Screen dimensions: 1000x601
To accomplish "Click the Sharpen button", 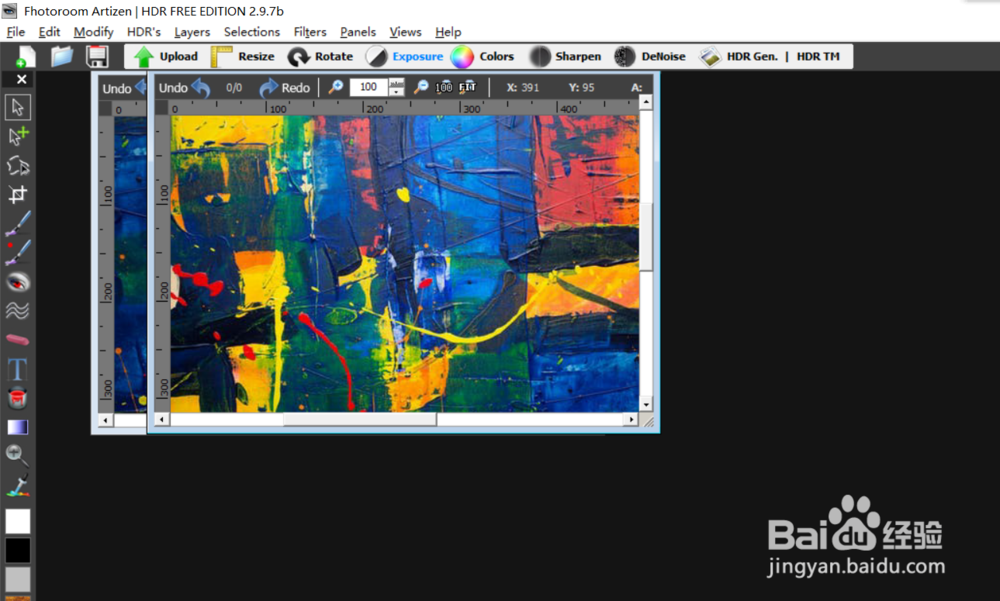I will click(566, 57).
